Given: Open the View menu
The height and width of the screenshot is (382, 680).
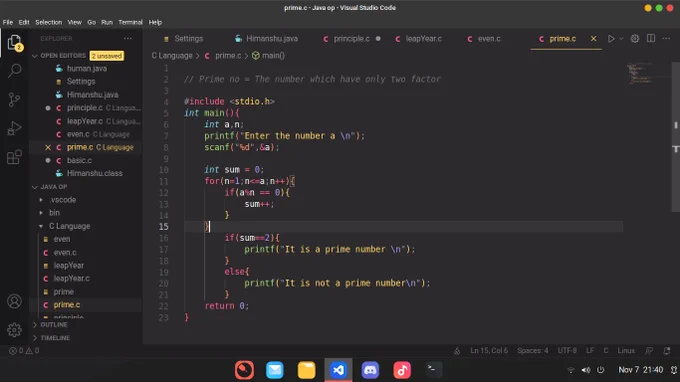Looking at the screenshot, I should tap(75, 22).
